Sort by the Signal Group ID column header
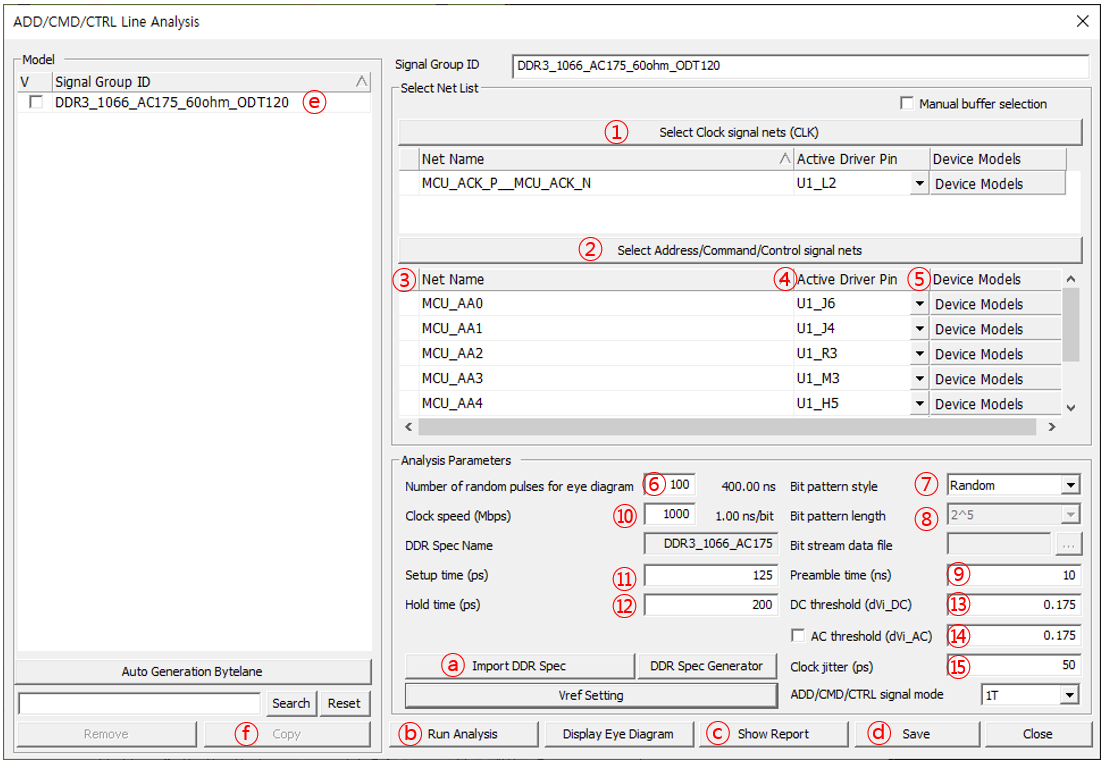Screen dimensions: 1105x764 (x=200, y=82)
